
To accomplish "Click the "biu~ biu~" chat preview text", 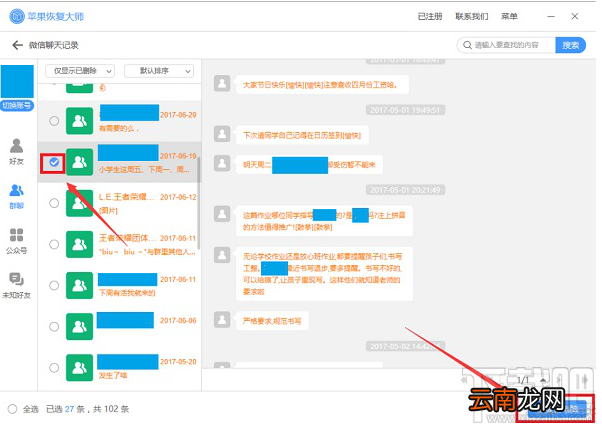I will click(147, 252).
